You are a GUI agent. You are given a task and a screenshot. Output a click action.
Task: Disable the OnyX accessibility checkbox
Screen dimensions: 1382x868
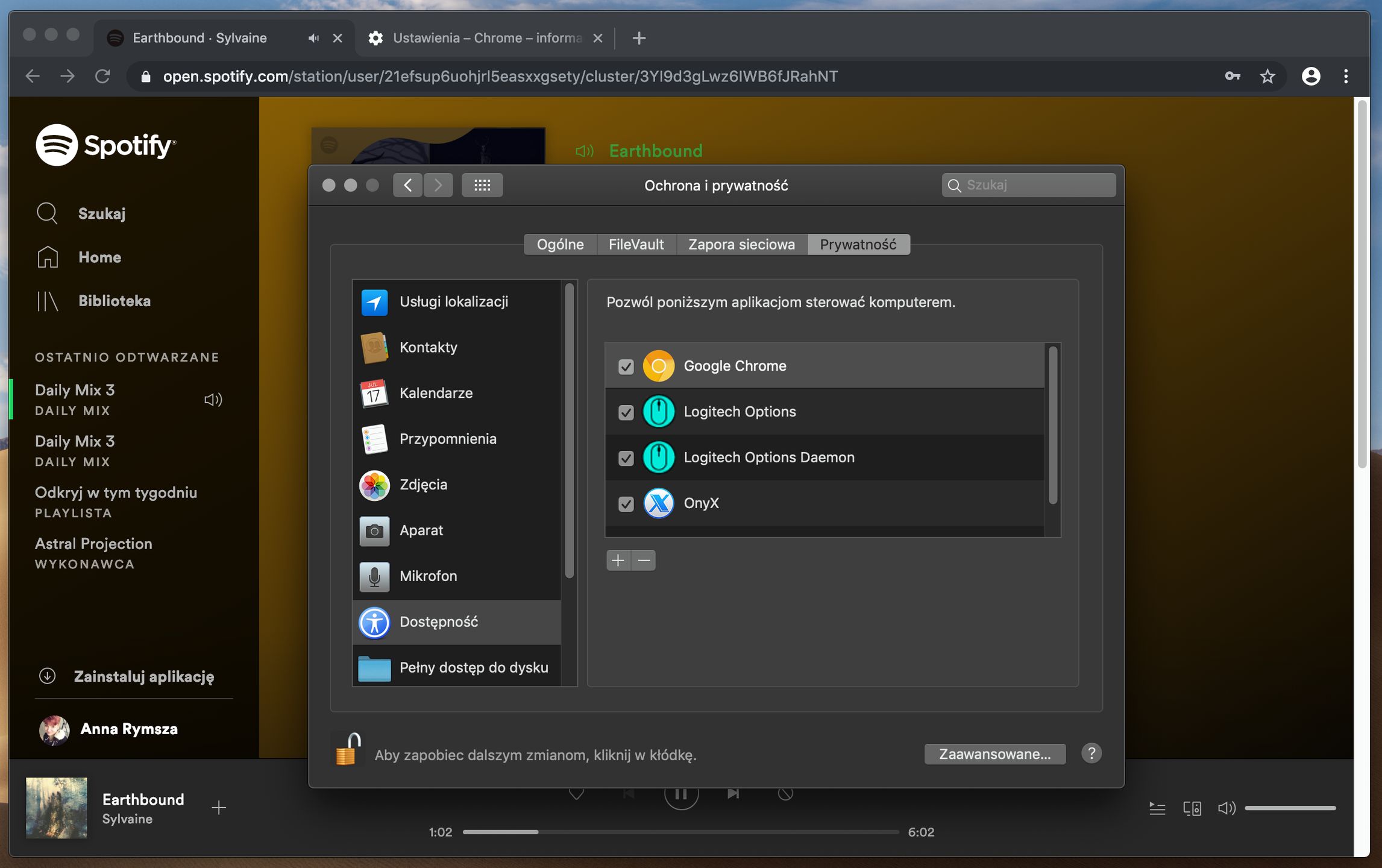point(626,504)
